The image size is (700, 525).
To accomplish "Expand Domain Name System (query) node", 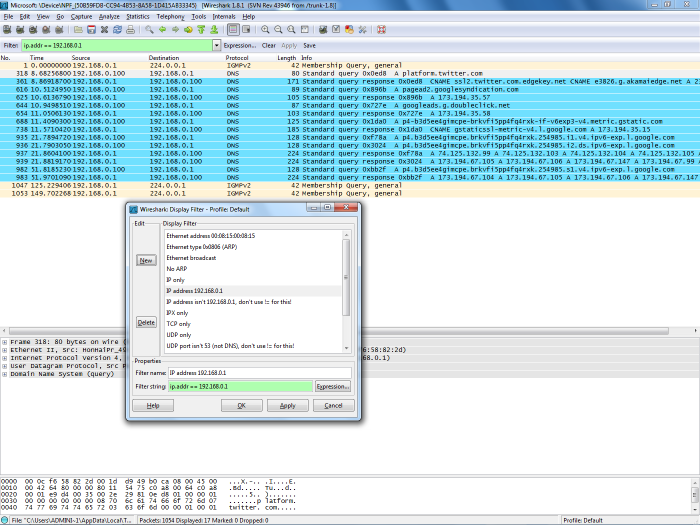I will click(x=4, y=374).
